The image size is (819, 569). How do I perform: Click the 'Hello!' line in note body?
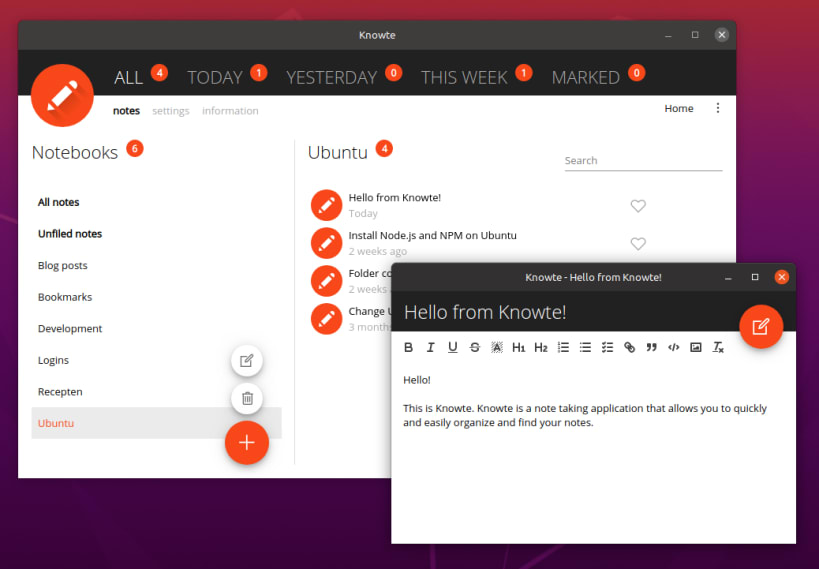point(417,380)
